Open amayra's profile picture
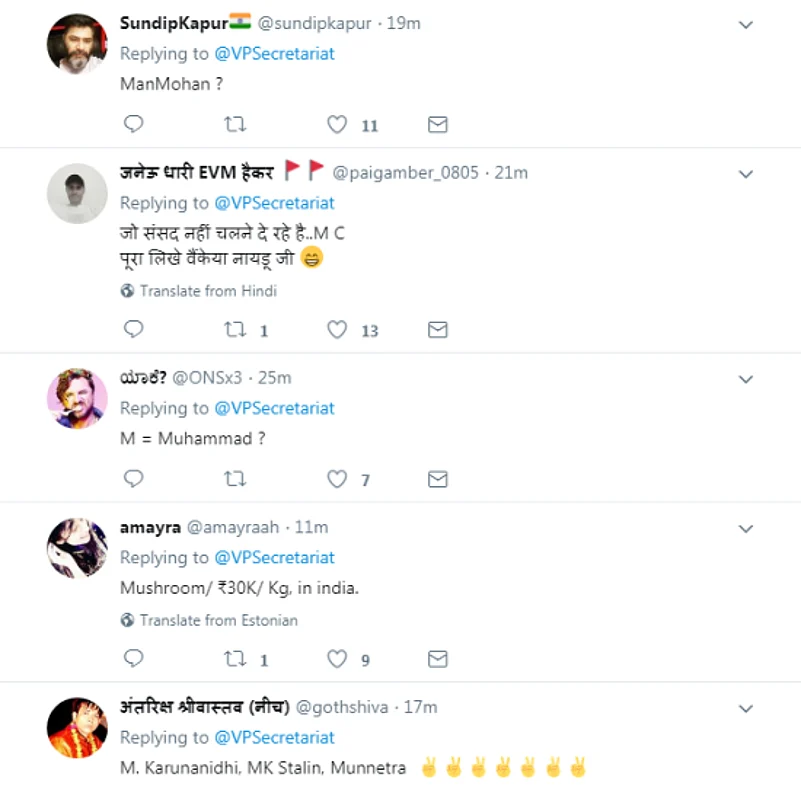The height and width of the screenshot is (799, 801). (x=77, y=547)
